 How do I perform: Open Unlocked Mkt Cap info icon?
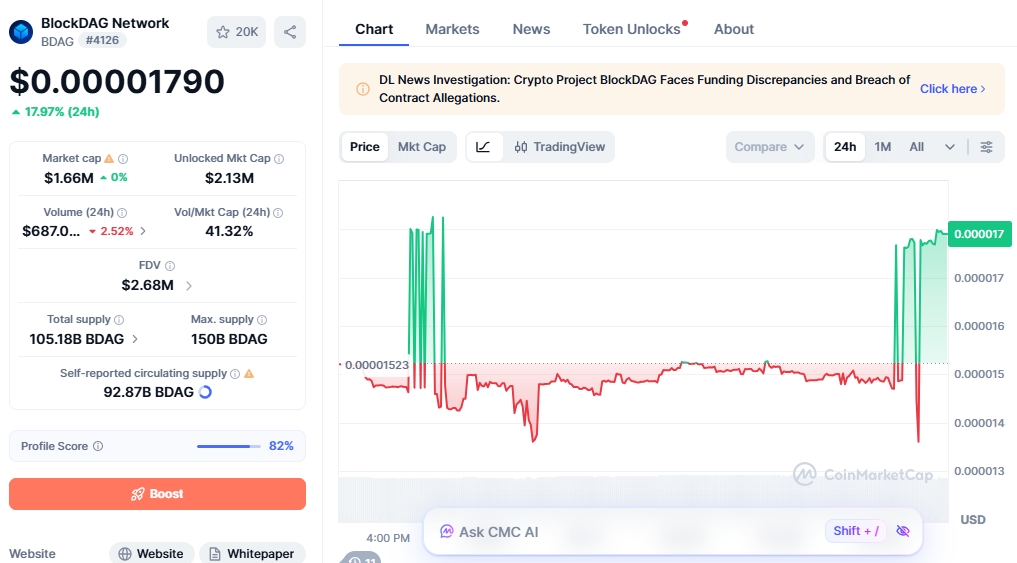[x=279, y=158]
